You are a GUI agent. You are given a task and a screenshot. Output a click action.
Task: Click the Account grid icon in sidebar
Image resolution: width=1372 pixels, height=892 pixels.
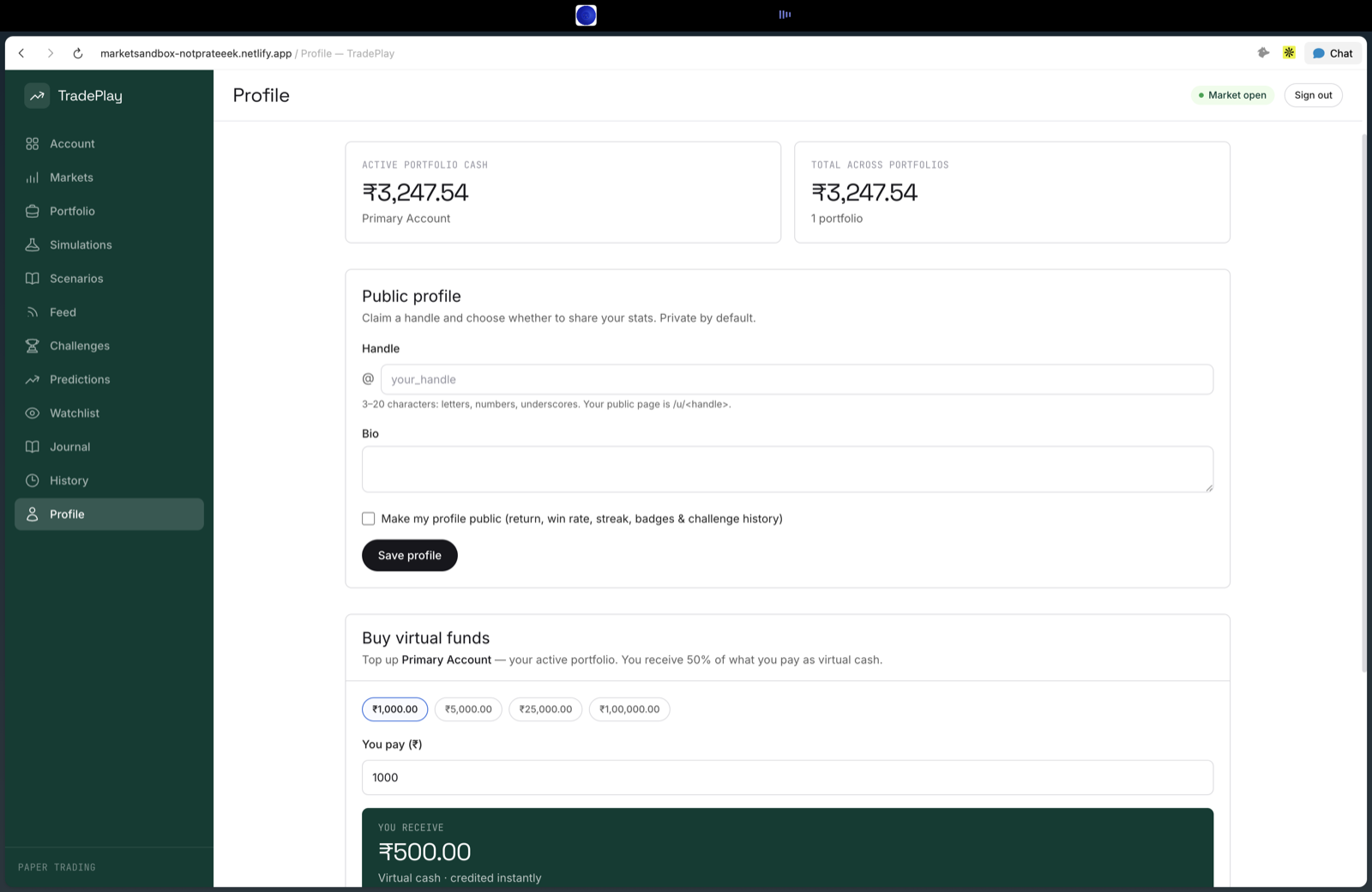(33, 144)
